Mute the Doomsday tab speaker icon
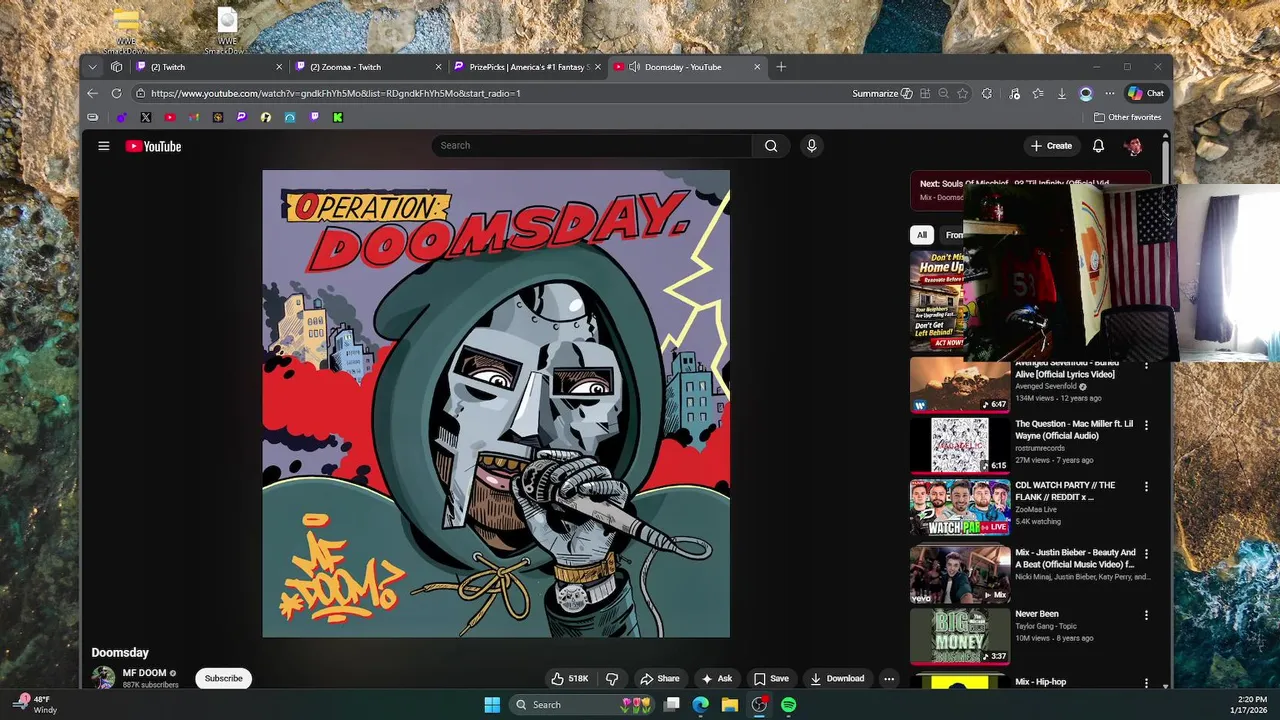The width and height of the screenshot is (1280, 720). coord(634,67)
